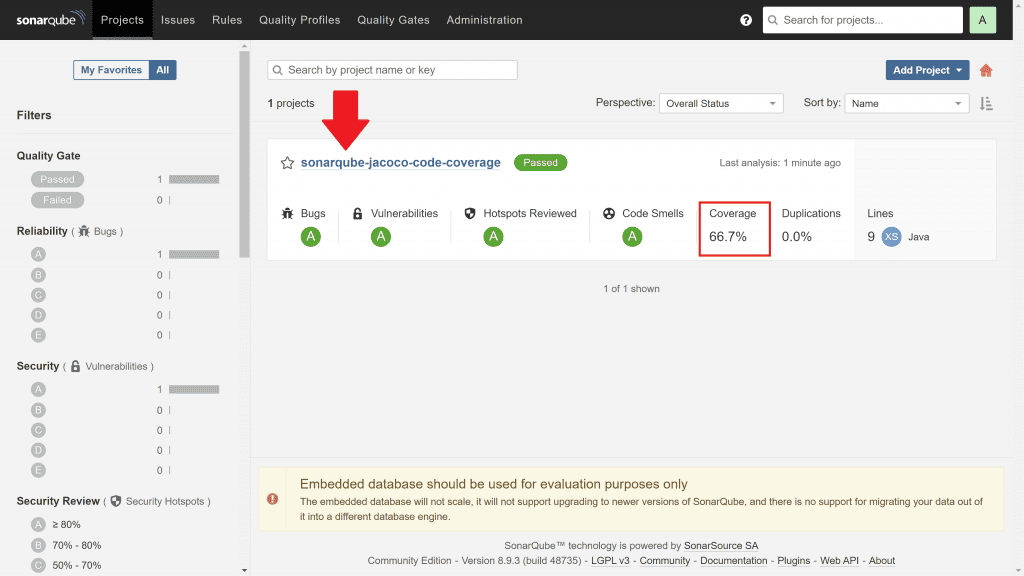Click the Bugs rating A badge
This screenshot has width=1024, height=576.
(311, 237)
